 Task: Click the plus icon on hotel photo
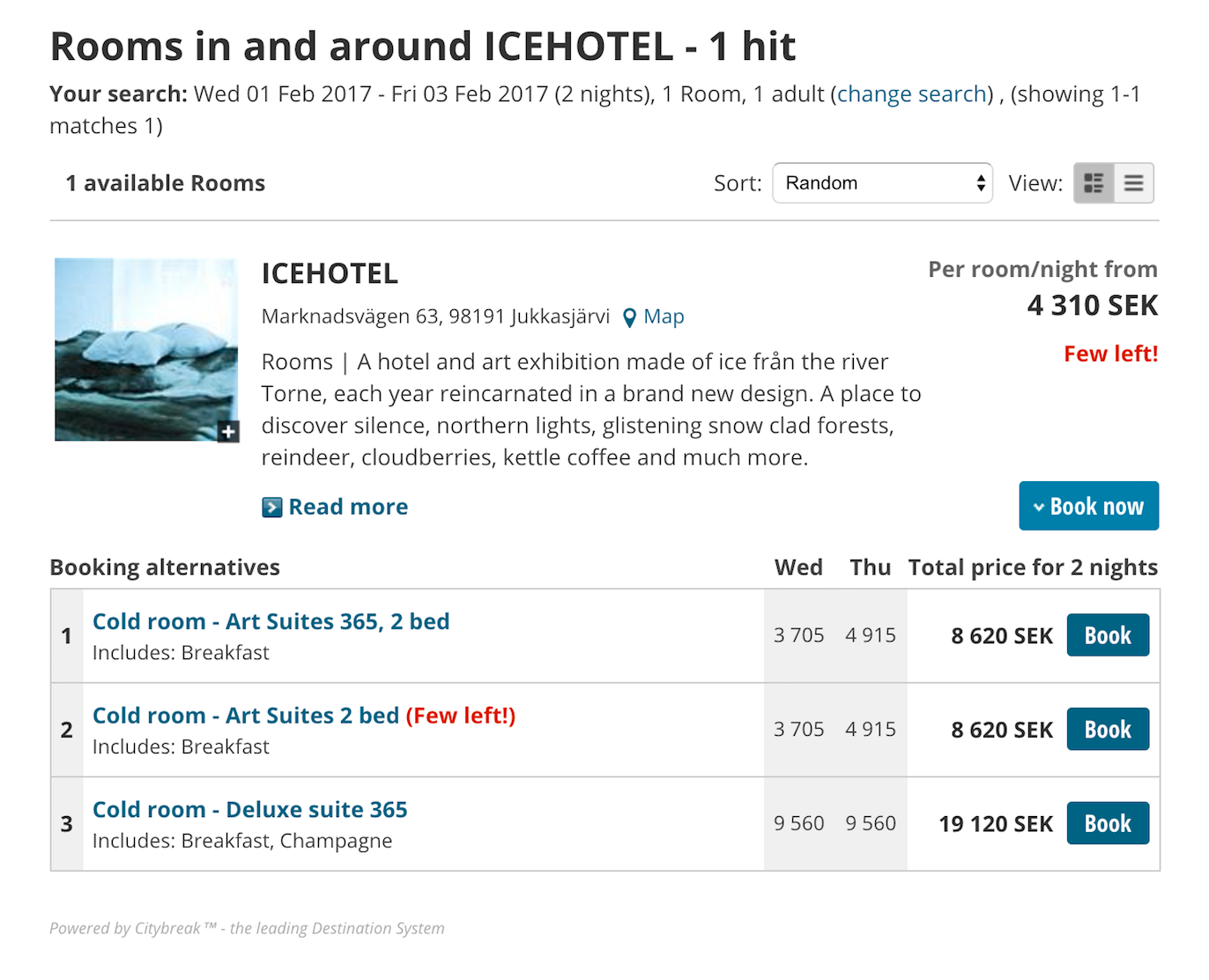pos(228,431)
